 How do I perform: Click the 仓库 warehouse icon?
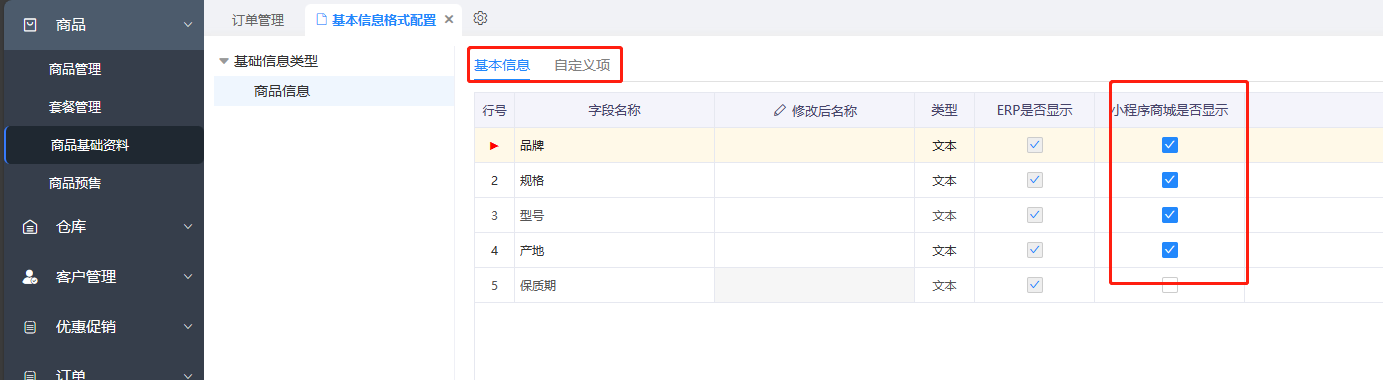point(31,227)
